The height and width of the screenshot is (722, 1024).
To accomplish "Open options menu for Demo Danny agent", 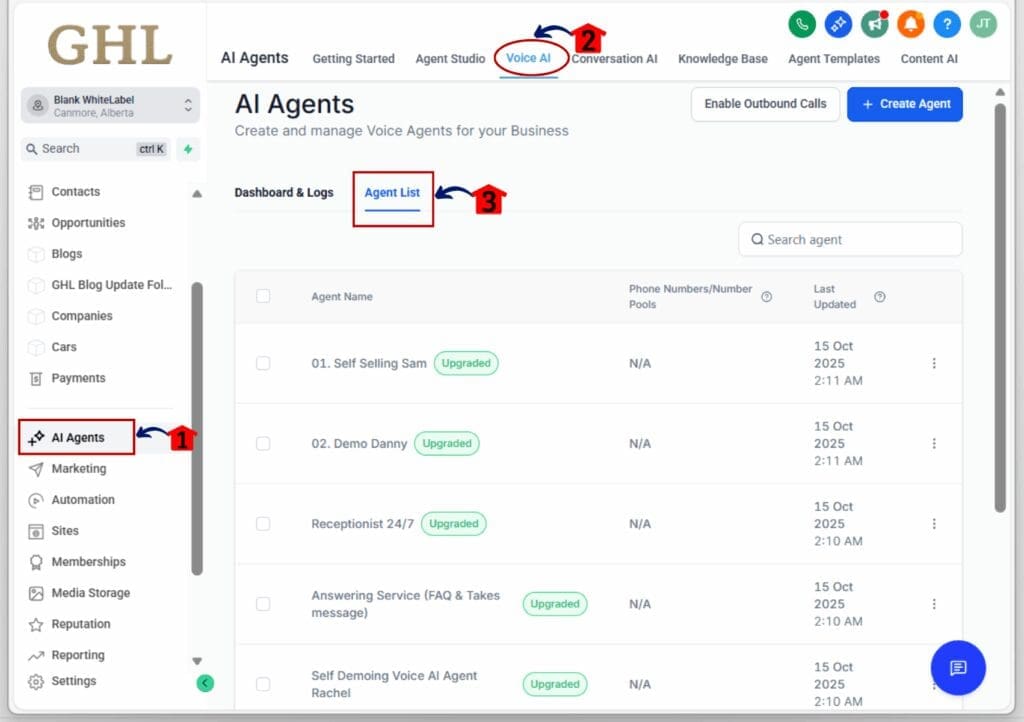I will coord(934,443).
